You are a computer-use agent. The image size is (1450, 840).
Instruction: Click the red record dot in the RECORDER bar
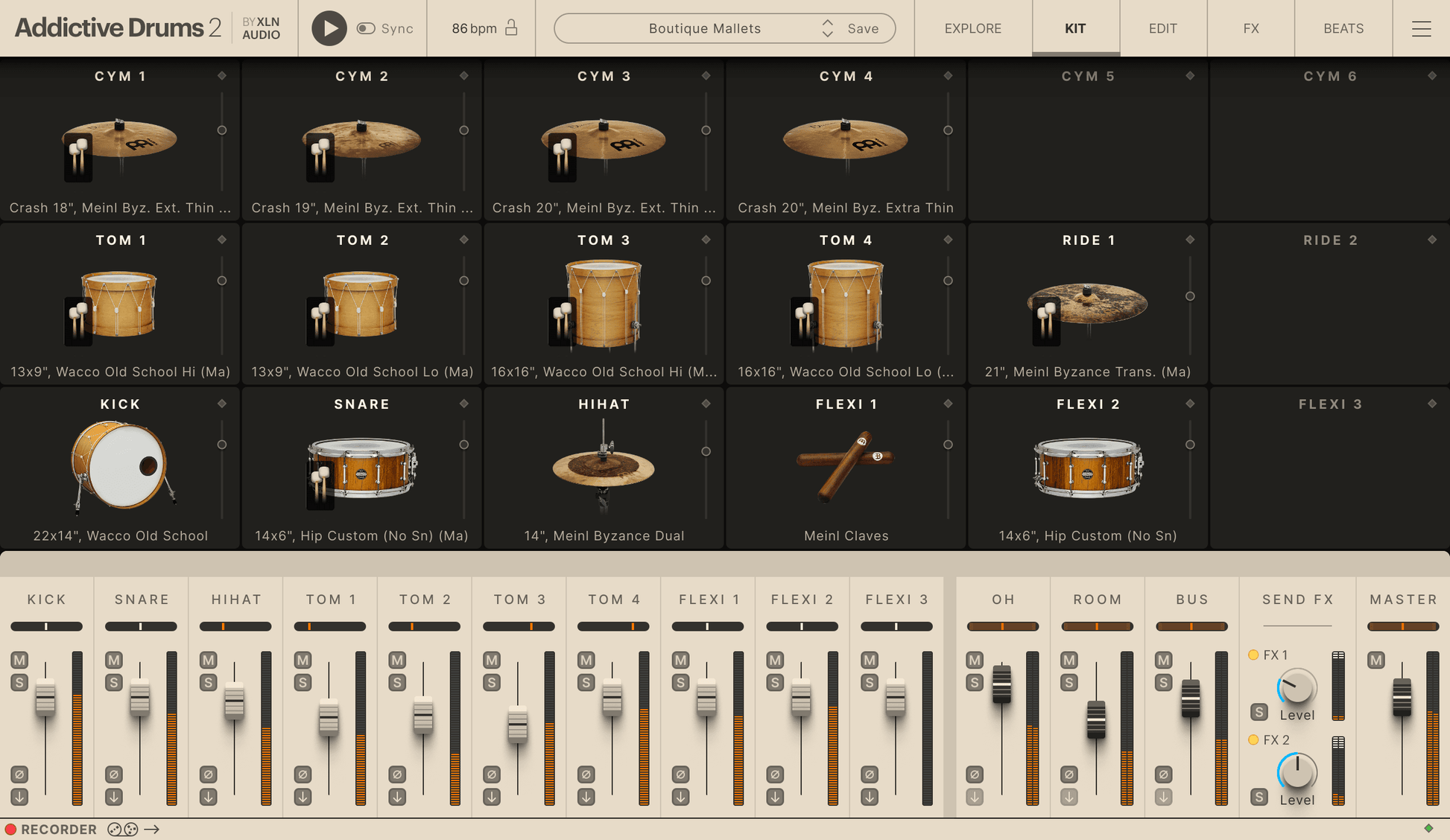(10, 829)
